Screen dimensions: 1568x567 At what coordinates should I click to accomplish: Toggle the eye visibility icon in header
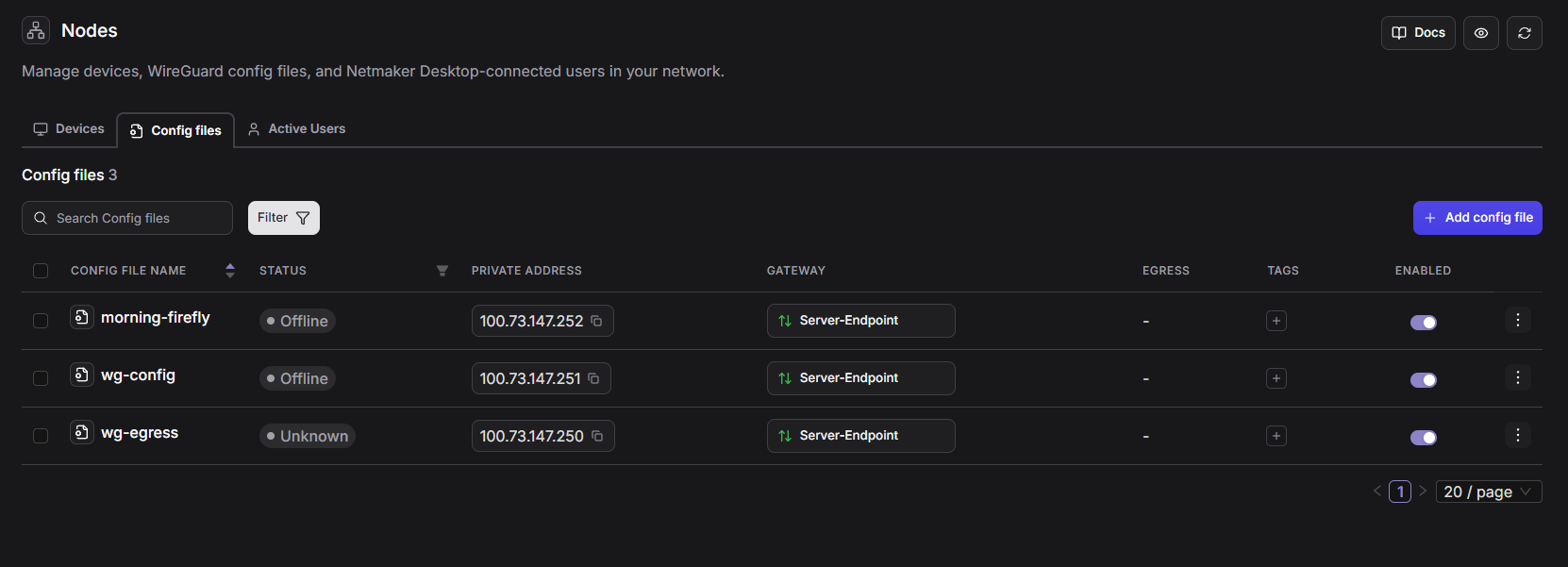click(1480, 33)
